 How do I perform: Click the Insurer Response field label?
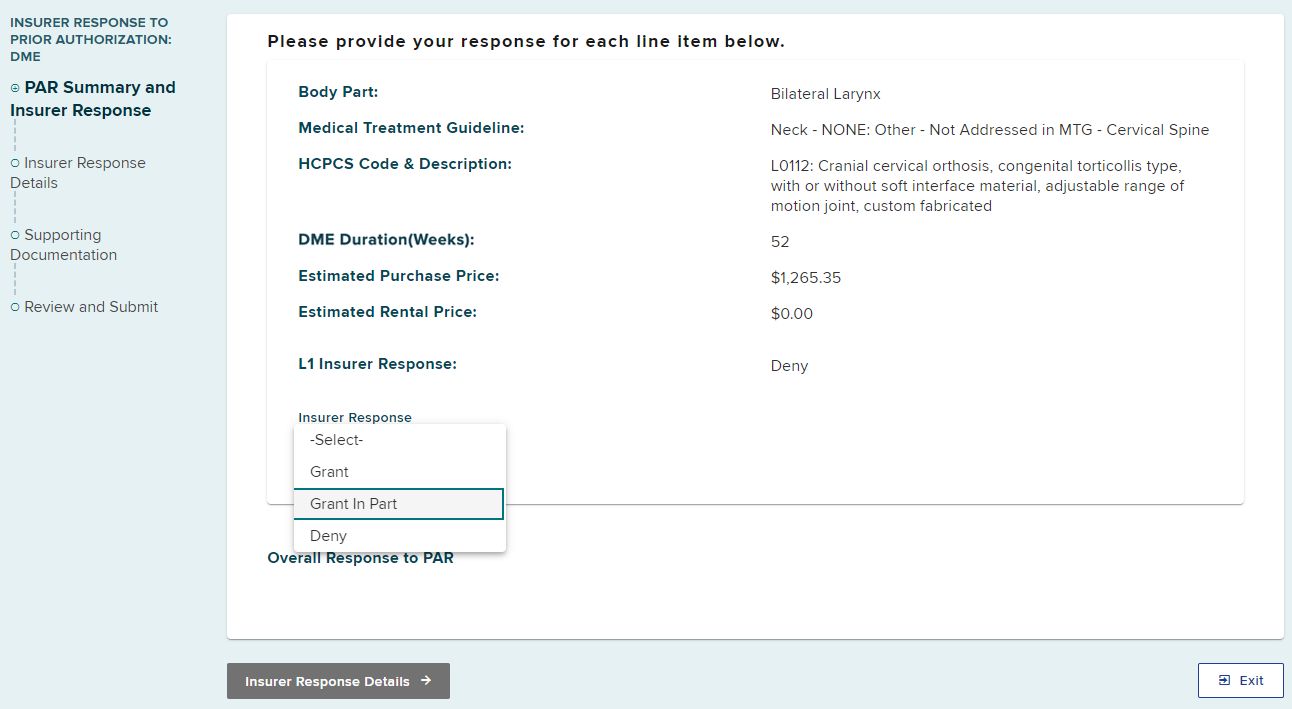click(355, 418)
